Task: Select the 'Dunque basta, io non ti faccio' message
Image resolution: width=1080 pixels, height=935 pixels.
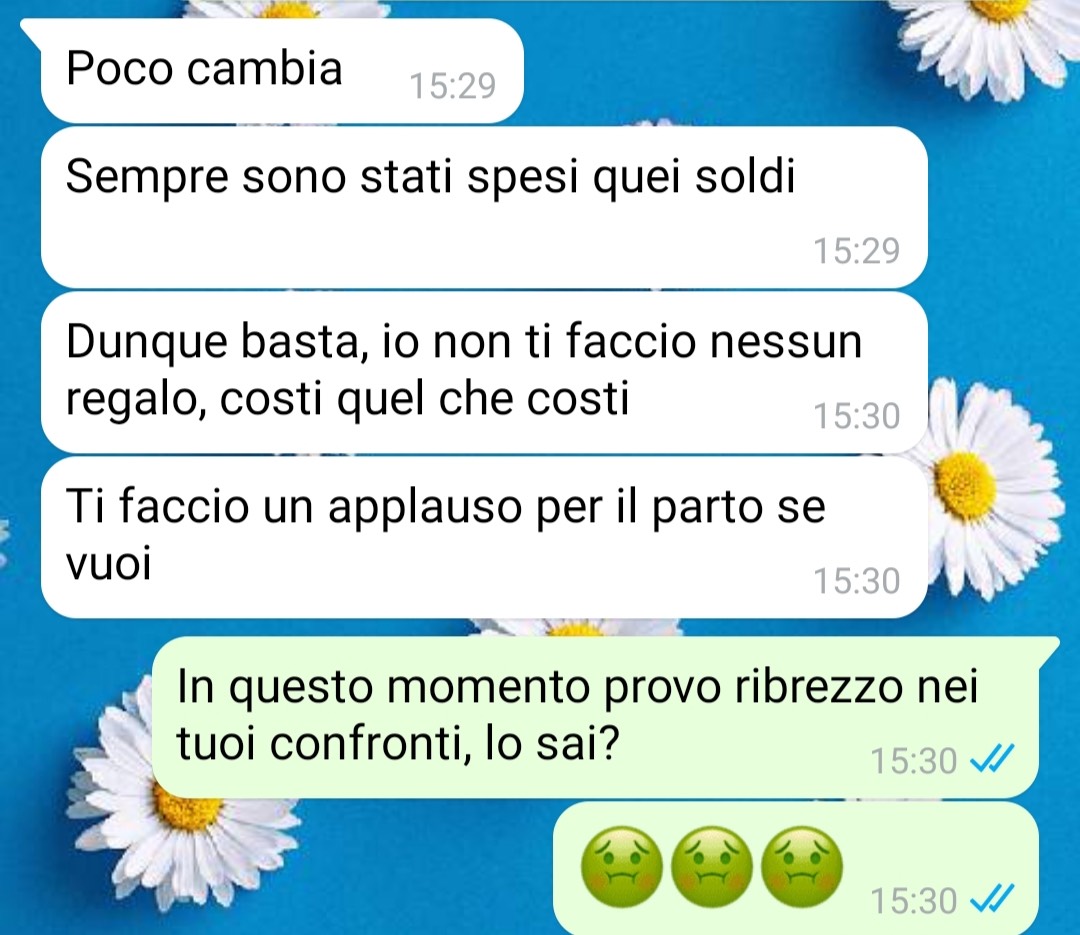Action: [484, 372]
